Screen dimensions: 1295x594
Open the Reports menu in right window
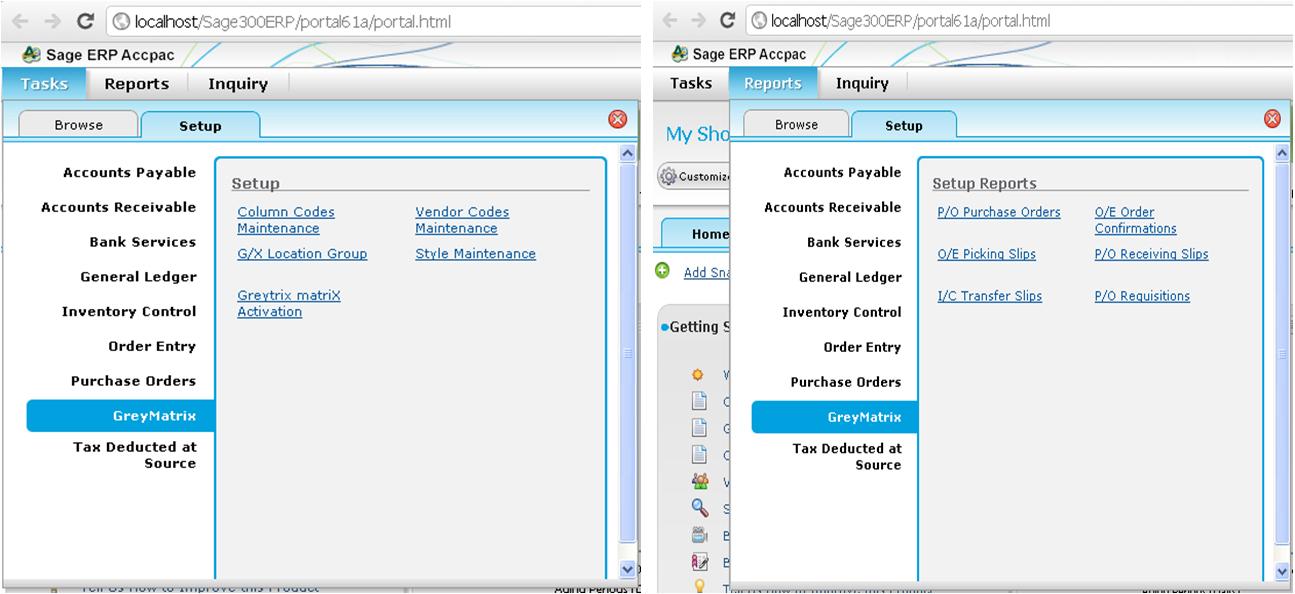(773, 83)
